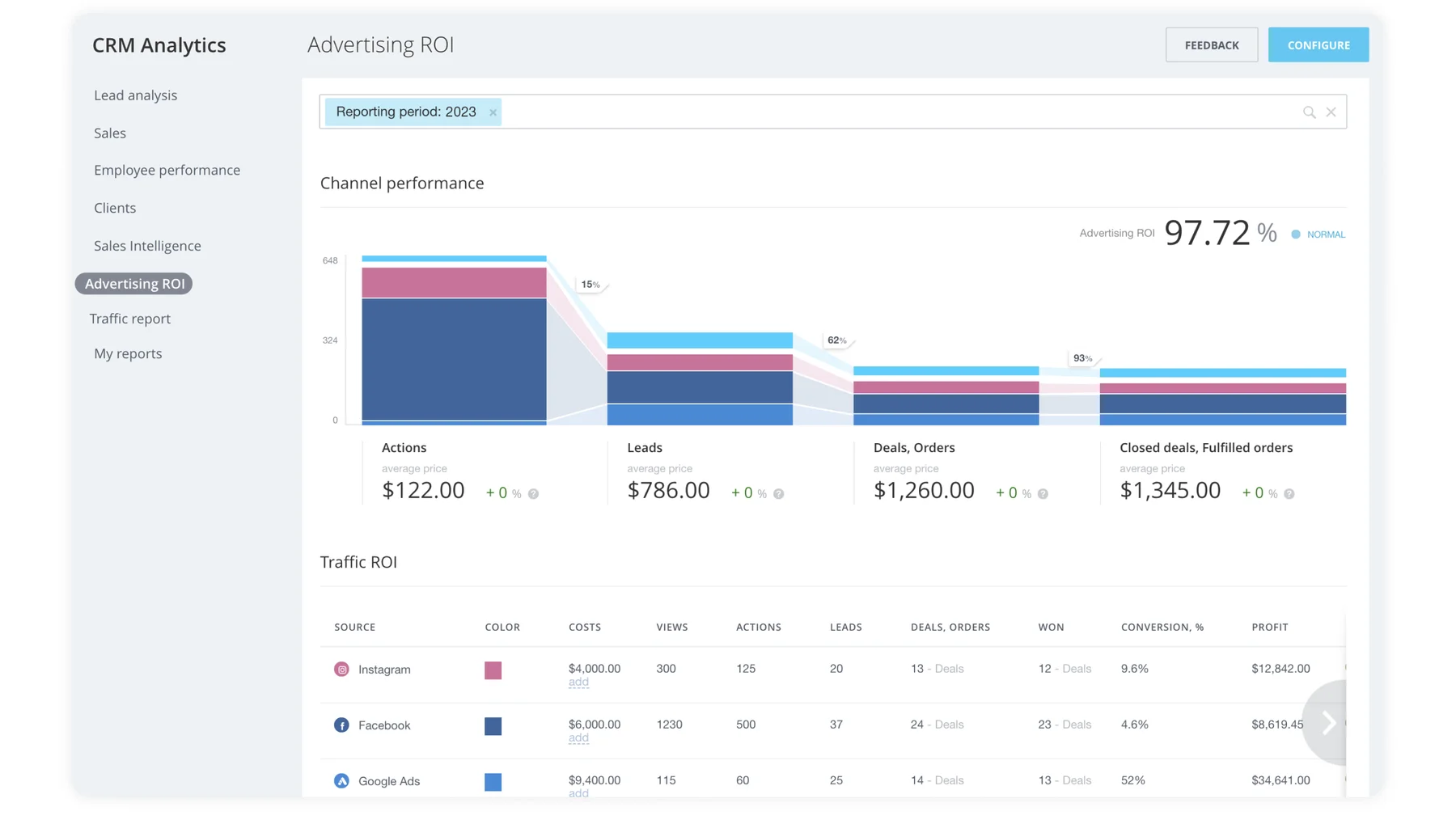Click help icon next to Actions average price
Viewport: 1456px width, 824px height.
click(x=533, y=494)
